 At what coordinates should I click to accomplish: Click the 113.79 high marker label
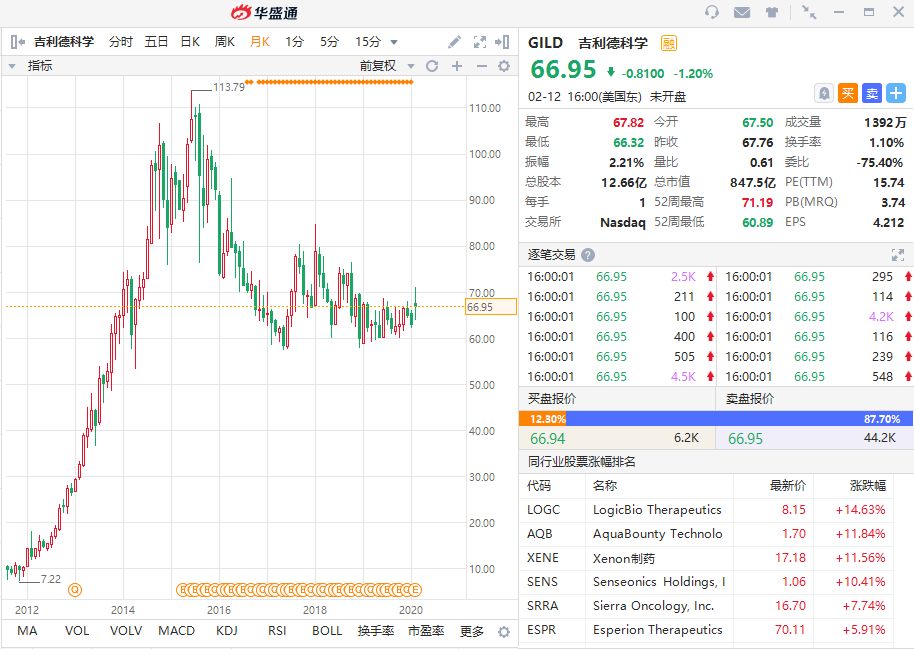pyautogui.click(x=228, y=87)
